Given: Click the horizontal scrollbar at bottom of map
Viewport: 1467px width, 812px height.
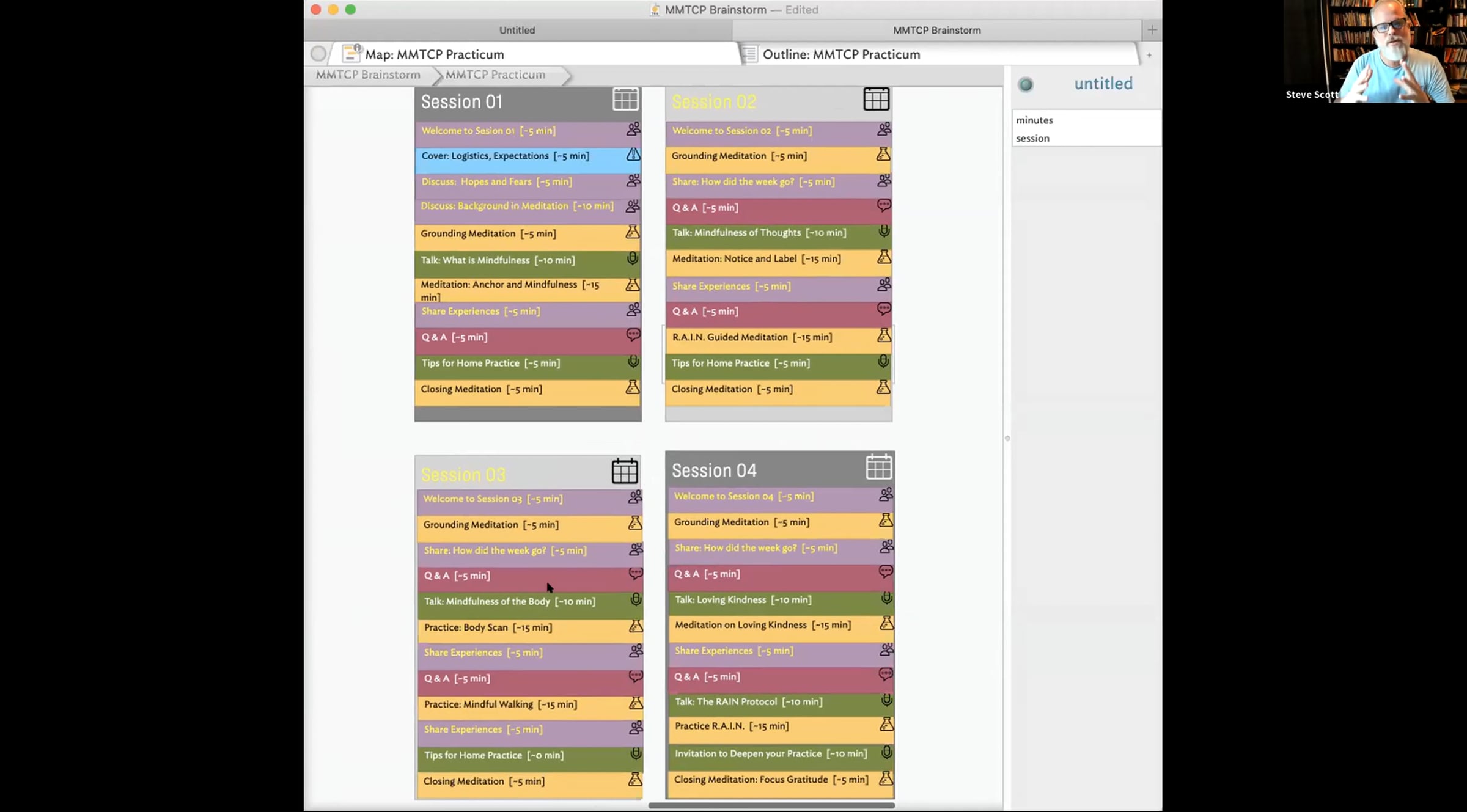Looking at the screenshot, I should coord(771,805).
